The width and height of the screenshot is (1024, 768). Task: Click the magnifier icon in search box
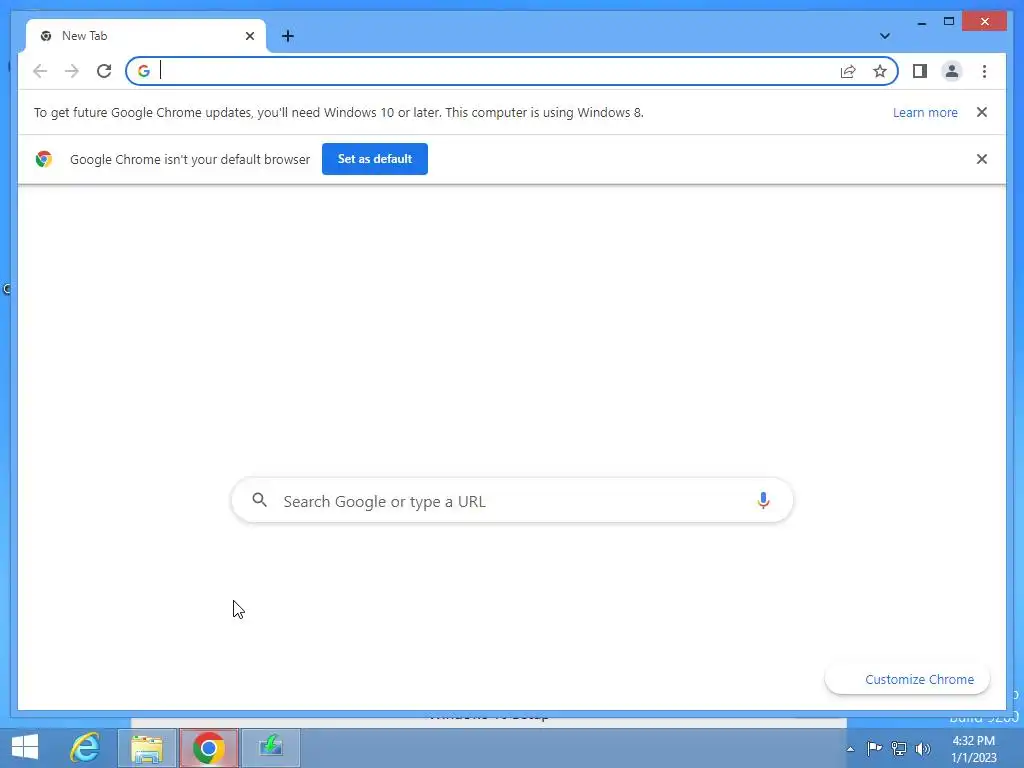259,500
